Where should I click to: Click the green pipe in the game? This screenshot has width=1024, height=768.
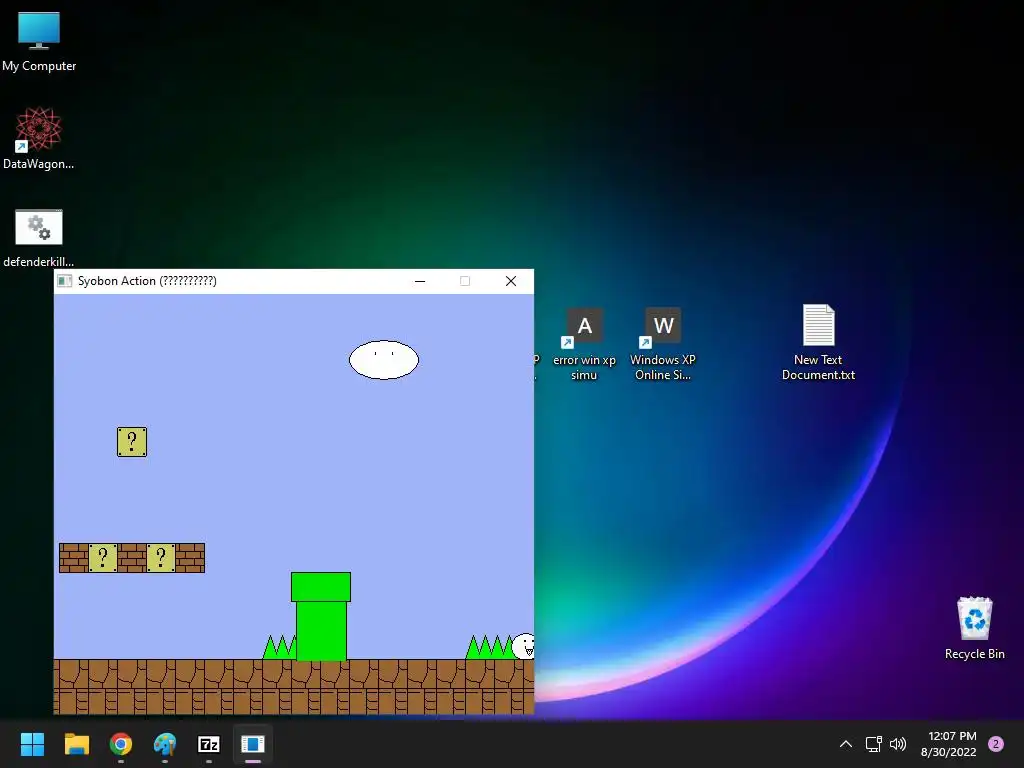pos(321,616)
